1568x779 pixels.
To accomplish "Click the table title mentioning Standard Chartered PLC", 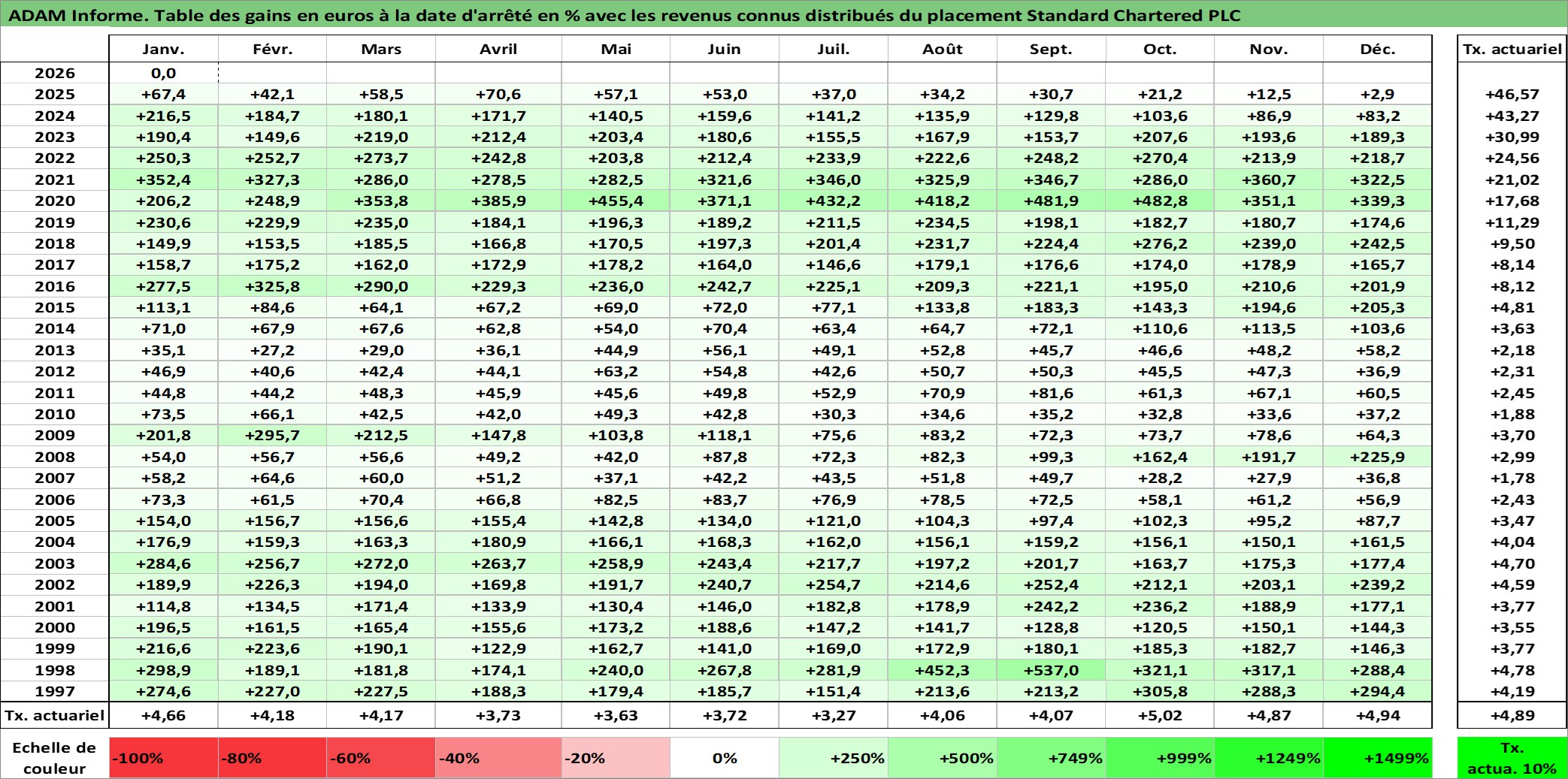I will pos(625,15).
